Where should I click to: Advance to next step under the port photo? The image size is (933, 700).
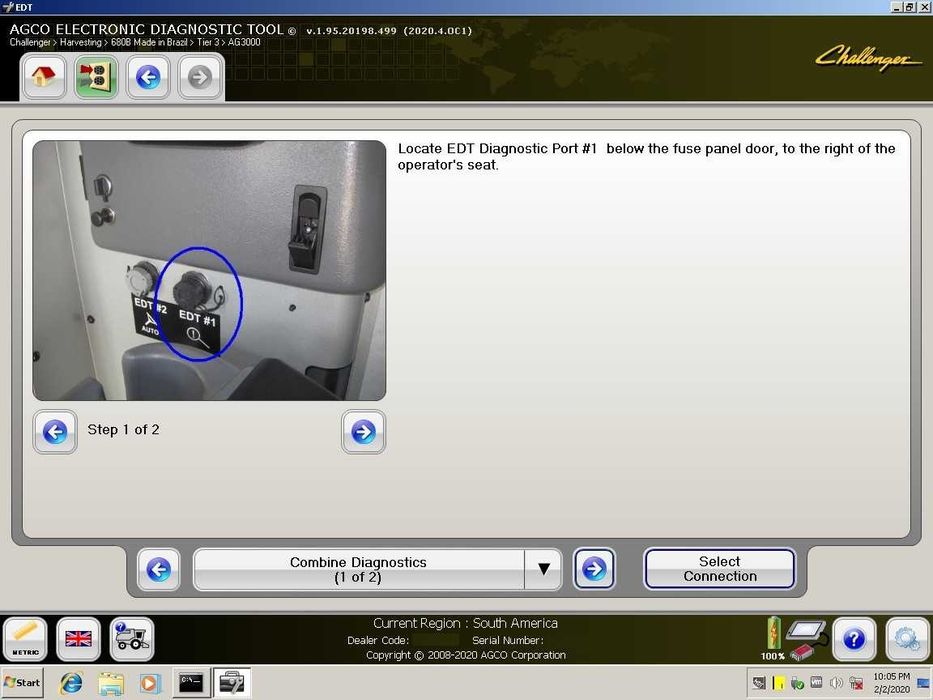pyautogui.click(x=364, y=432)
